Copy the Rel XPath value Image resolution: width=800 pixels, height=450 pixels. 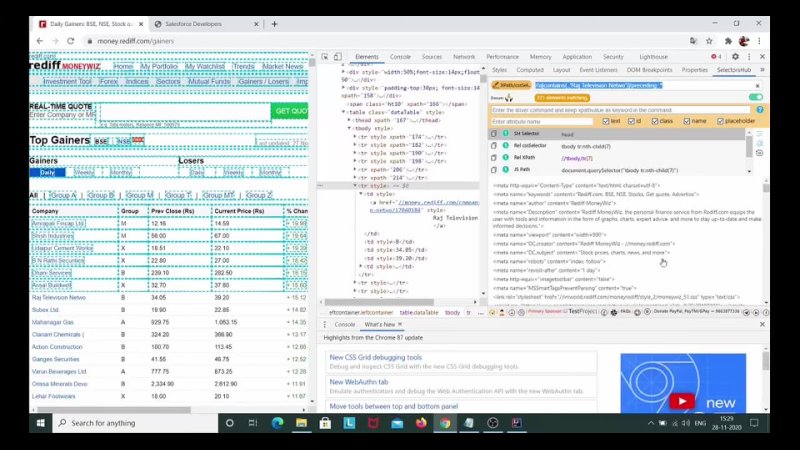[493, 158]
